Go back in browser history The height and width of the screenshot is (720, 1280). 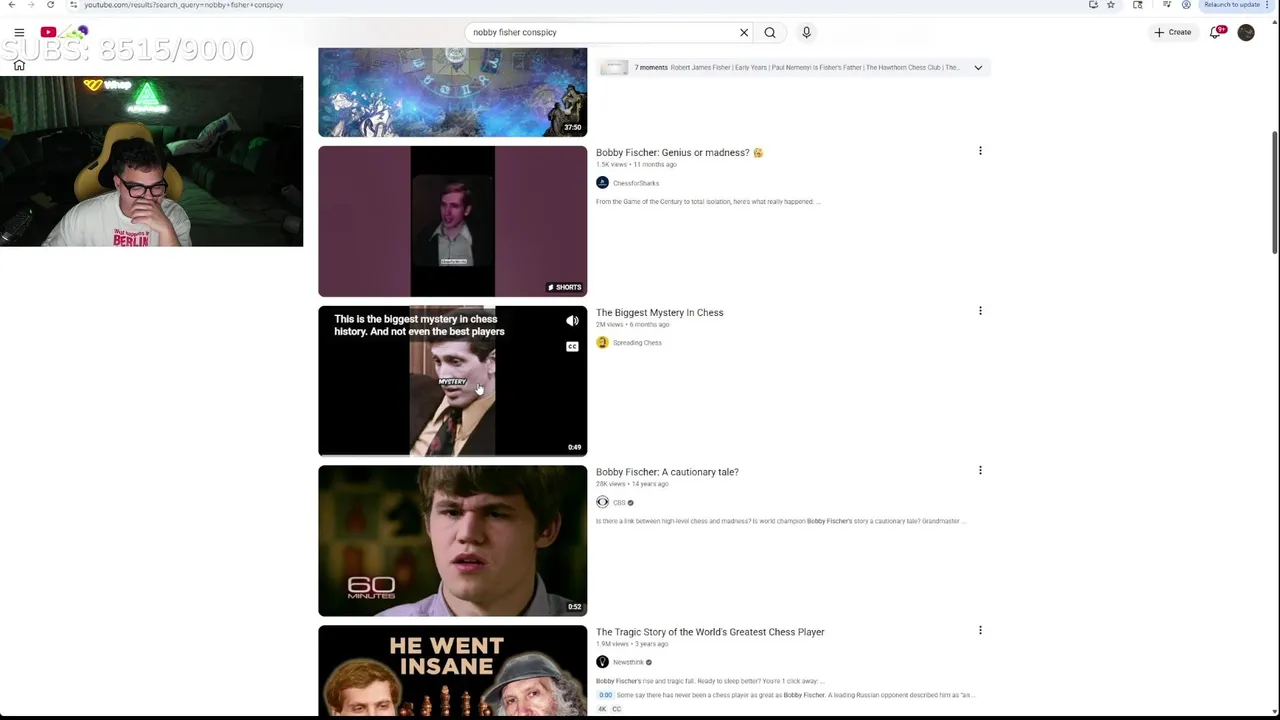(12, 5)
